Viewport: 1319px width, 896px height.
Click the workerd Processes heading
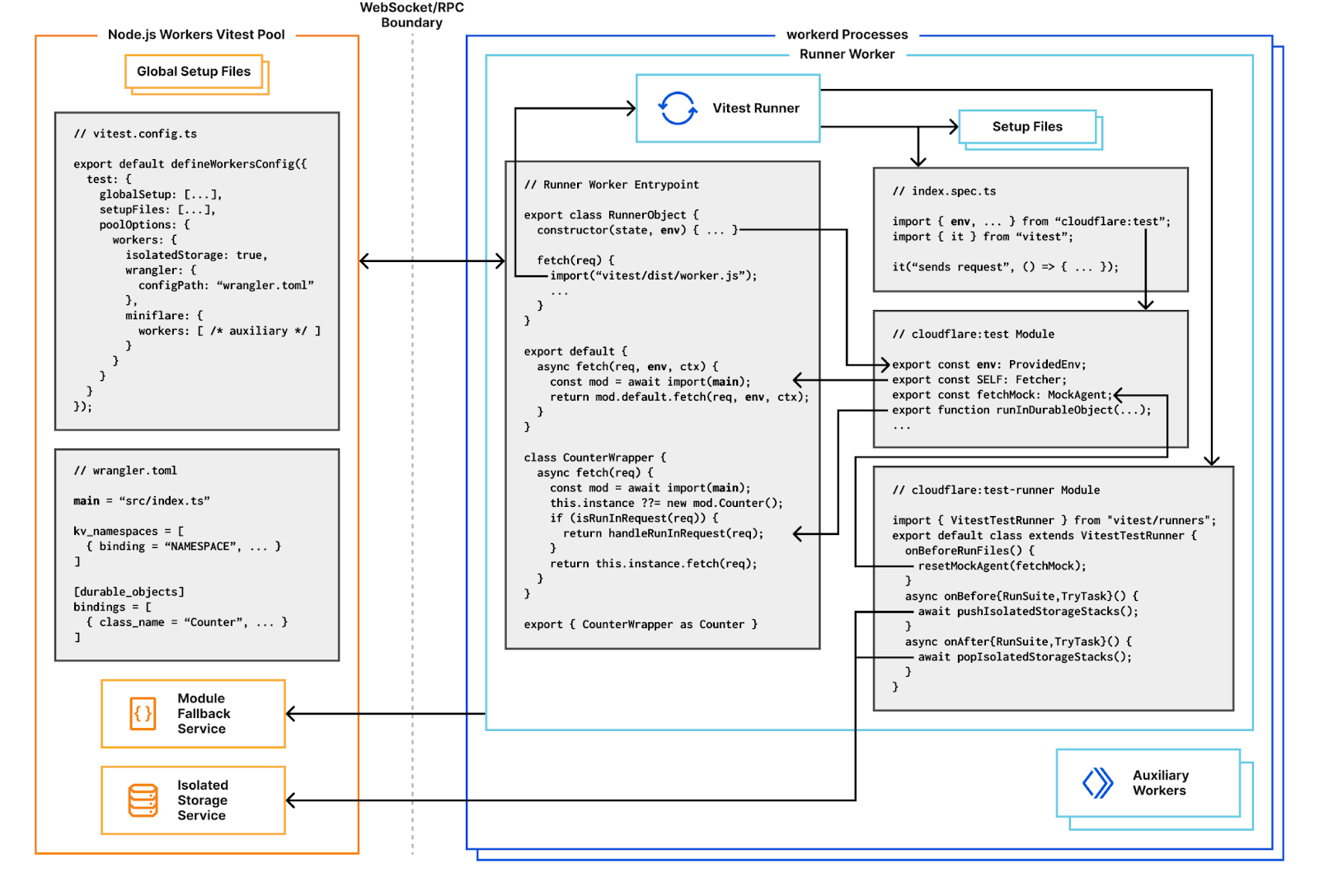pos(847,35)
